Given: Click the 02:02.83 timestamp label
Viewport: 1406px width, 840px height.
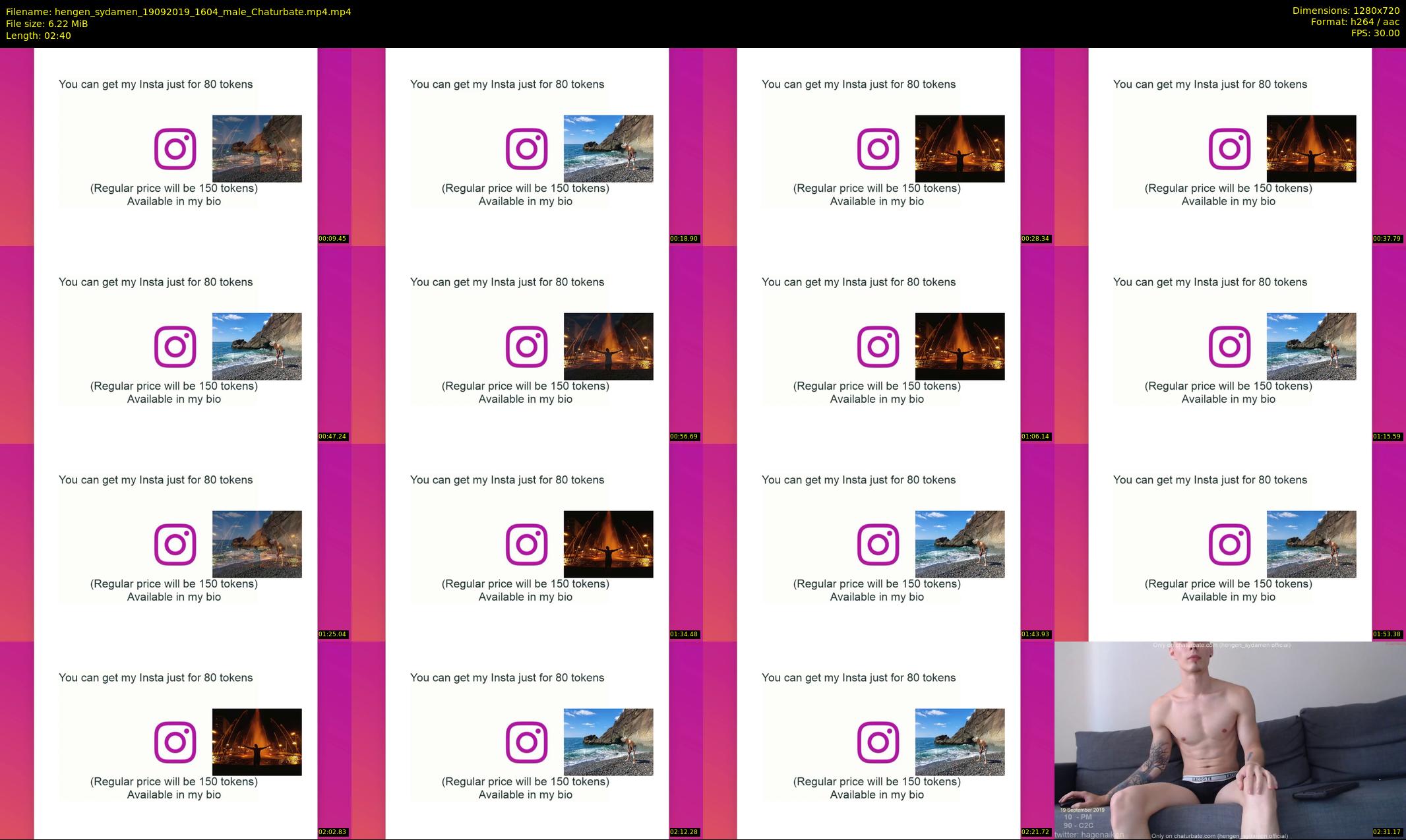Looking at the screenshot, I should (x=332, y=832).
